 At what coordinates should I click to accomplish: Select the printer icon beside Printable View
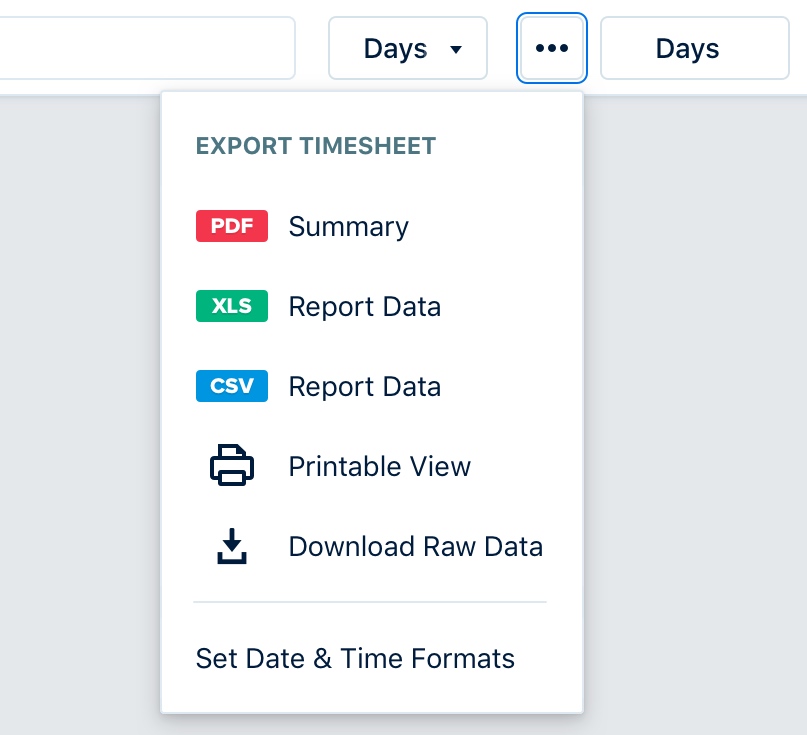pyautogui.click(x=231, y=465)
